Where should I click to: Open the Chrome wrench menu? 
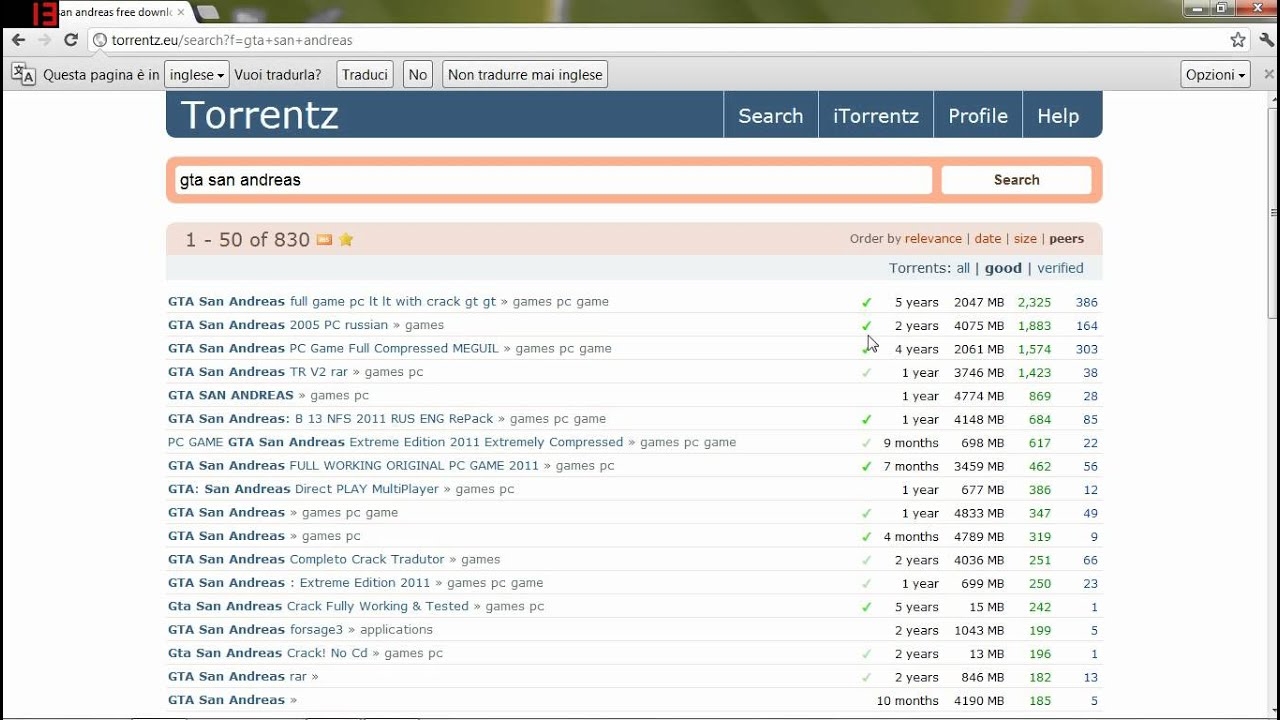(x=1268, y=40)
